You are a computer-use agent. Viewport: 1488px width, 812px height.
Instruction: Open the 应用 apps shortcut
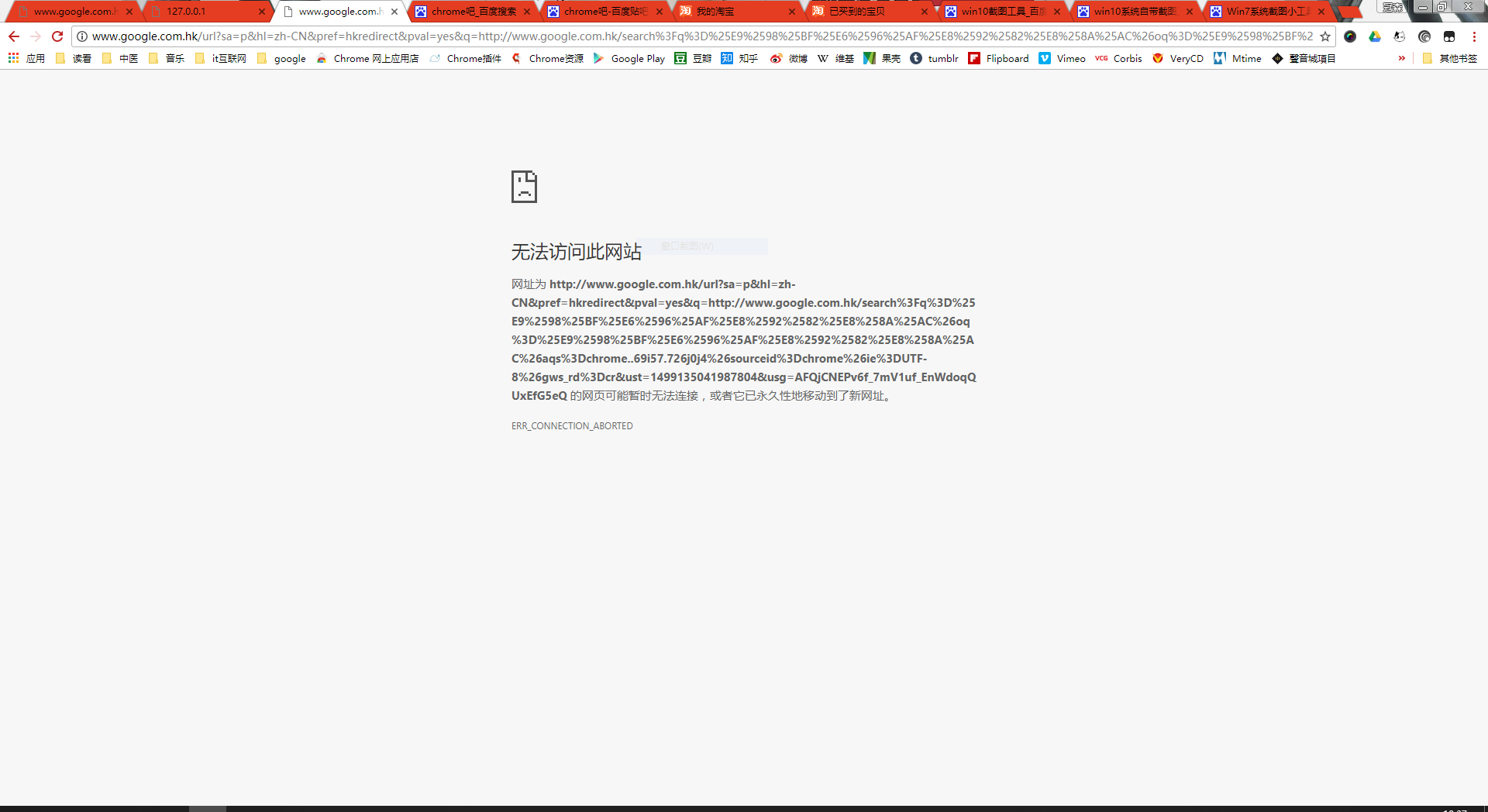(26, 58)
